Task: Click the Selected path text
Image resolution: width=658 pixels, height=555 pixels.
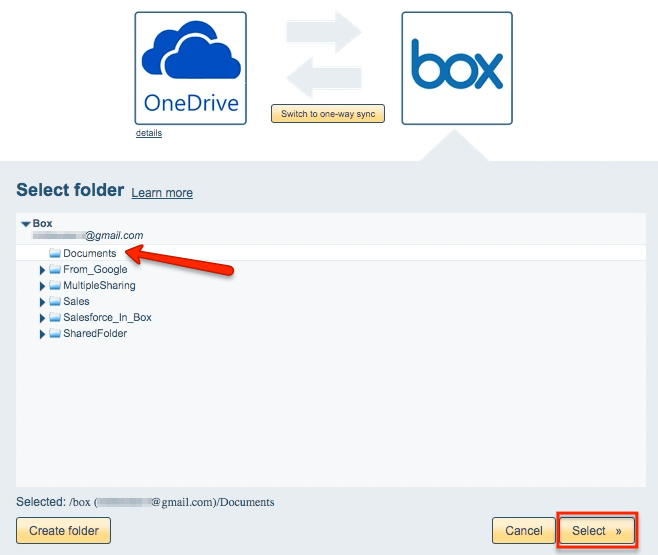Action: 145,502
